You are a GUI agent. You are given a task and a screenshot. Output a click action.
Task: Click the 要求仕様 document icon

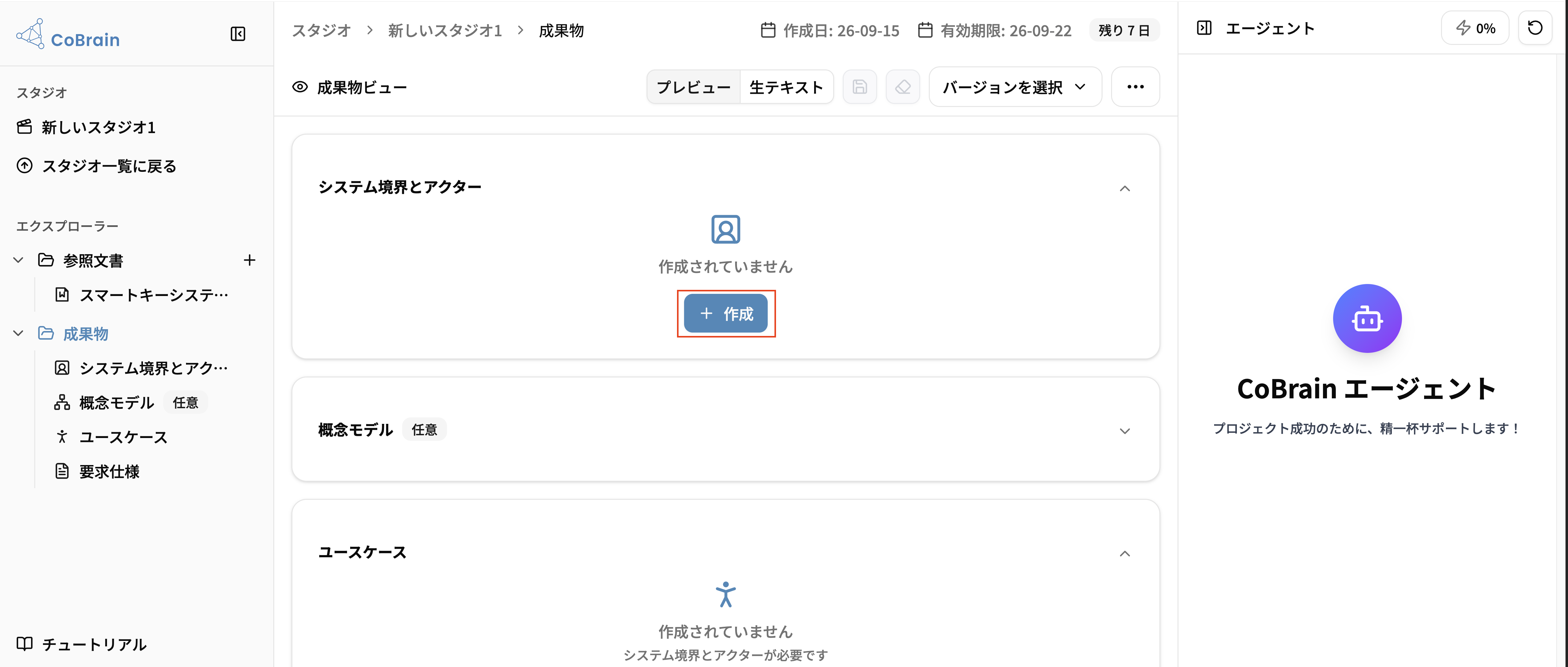[x=62, y=472]
